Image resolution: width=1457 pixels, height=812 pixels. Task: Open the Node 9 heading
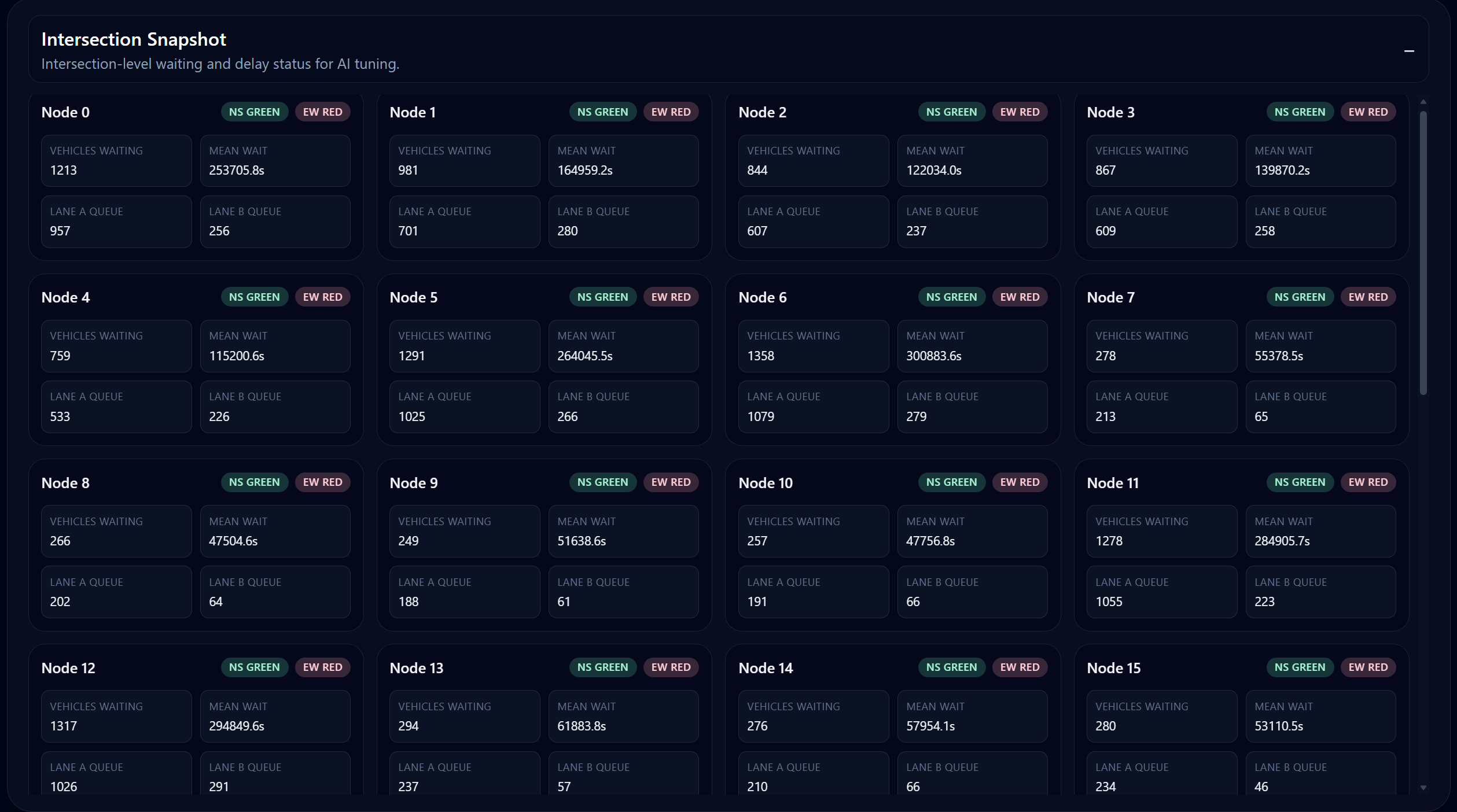[x=413, y=483]
